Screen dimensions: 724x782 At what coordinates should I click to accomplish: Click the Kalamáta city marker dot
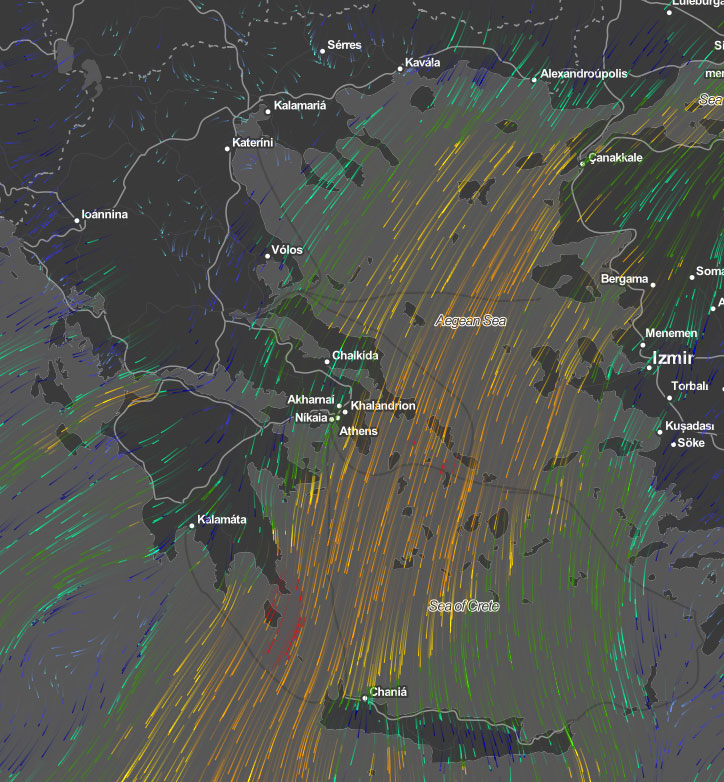pos(192,526)
